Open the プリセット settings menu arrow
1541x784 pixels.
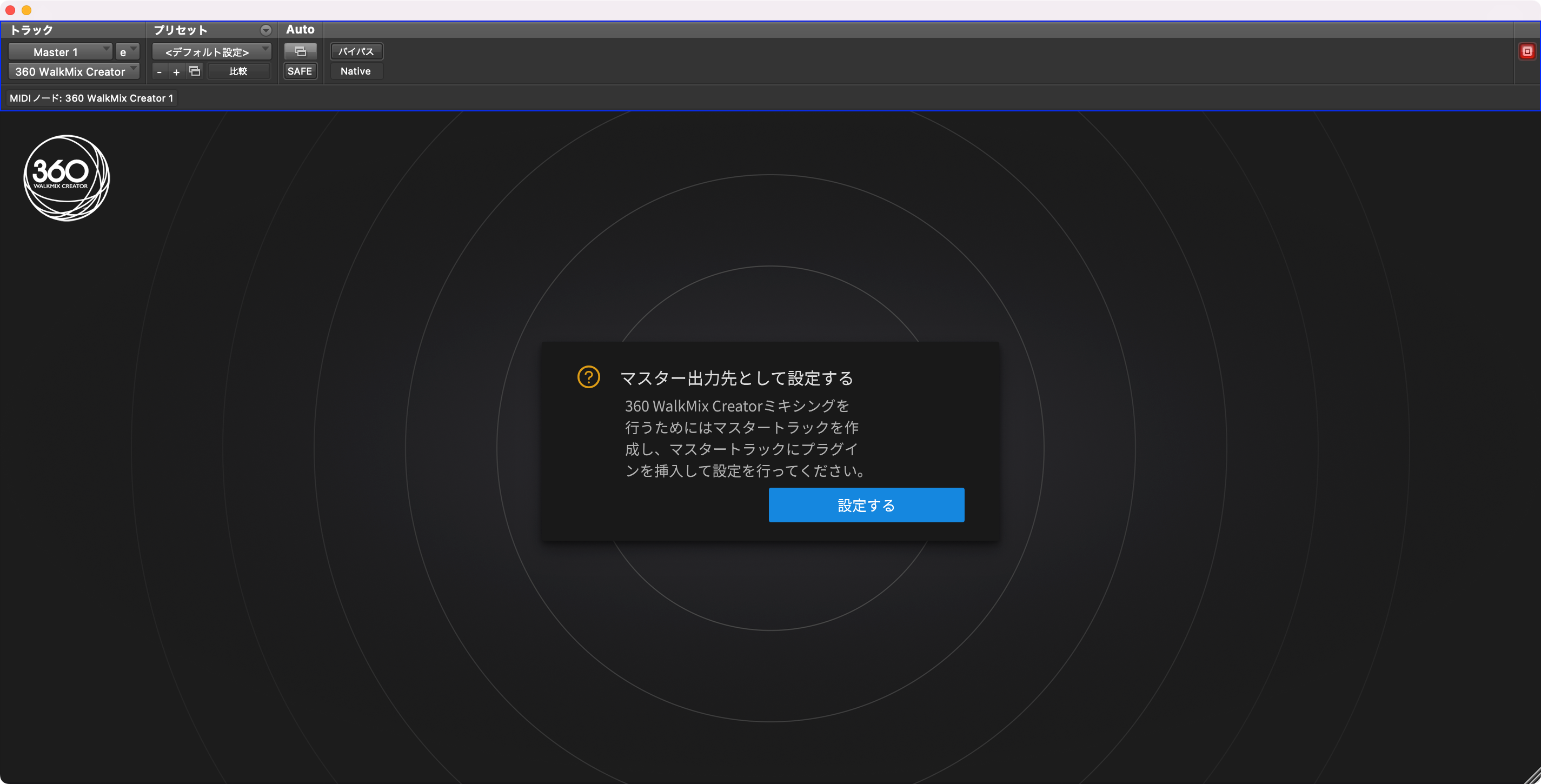coord(265,30)
